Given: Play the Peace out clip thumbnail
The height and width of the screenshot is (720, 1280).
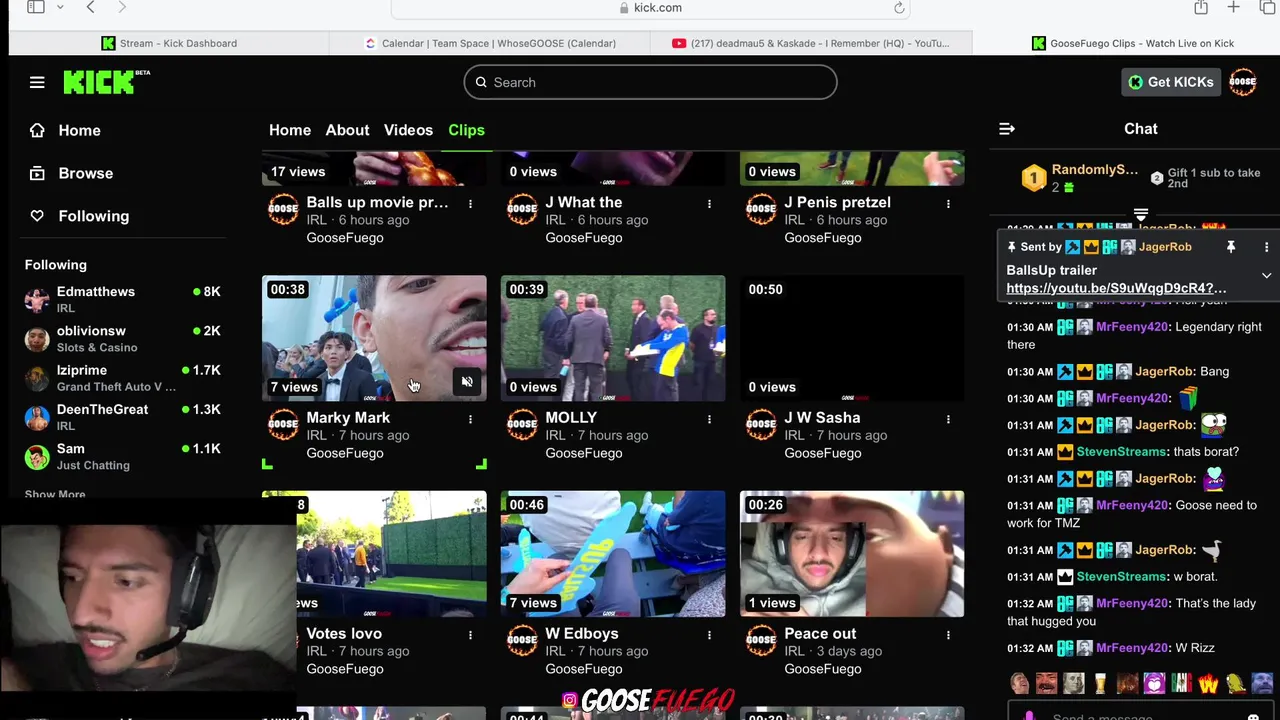Looking at the screenshot, I should 852,553.
